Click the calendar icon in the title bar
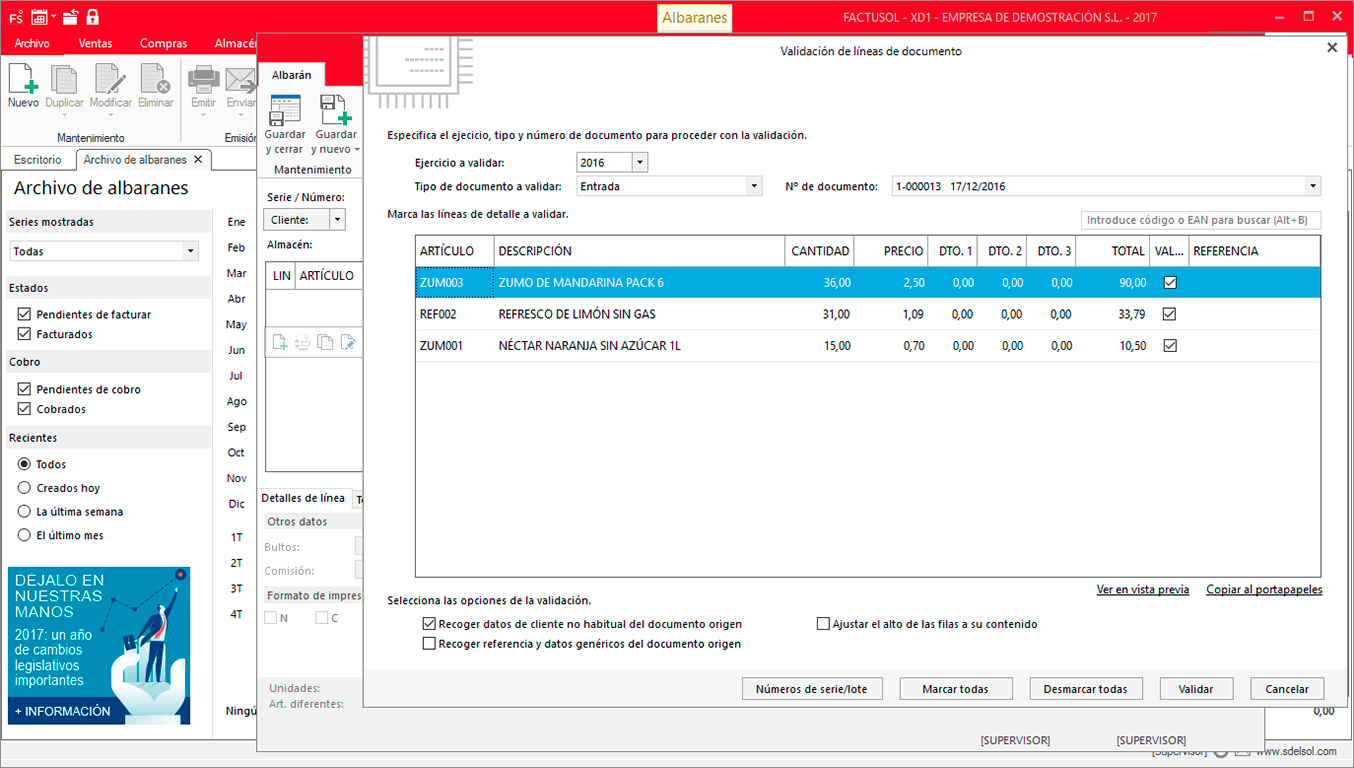 [40, 16]
